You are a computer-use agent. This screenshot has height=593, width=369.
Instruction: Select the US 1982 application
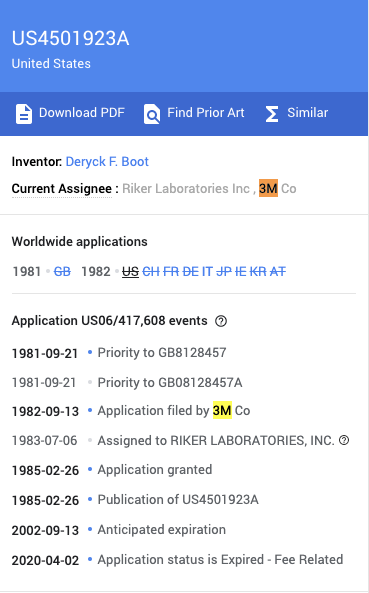point(130,272)
